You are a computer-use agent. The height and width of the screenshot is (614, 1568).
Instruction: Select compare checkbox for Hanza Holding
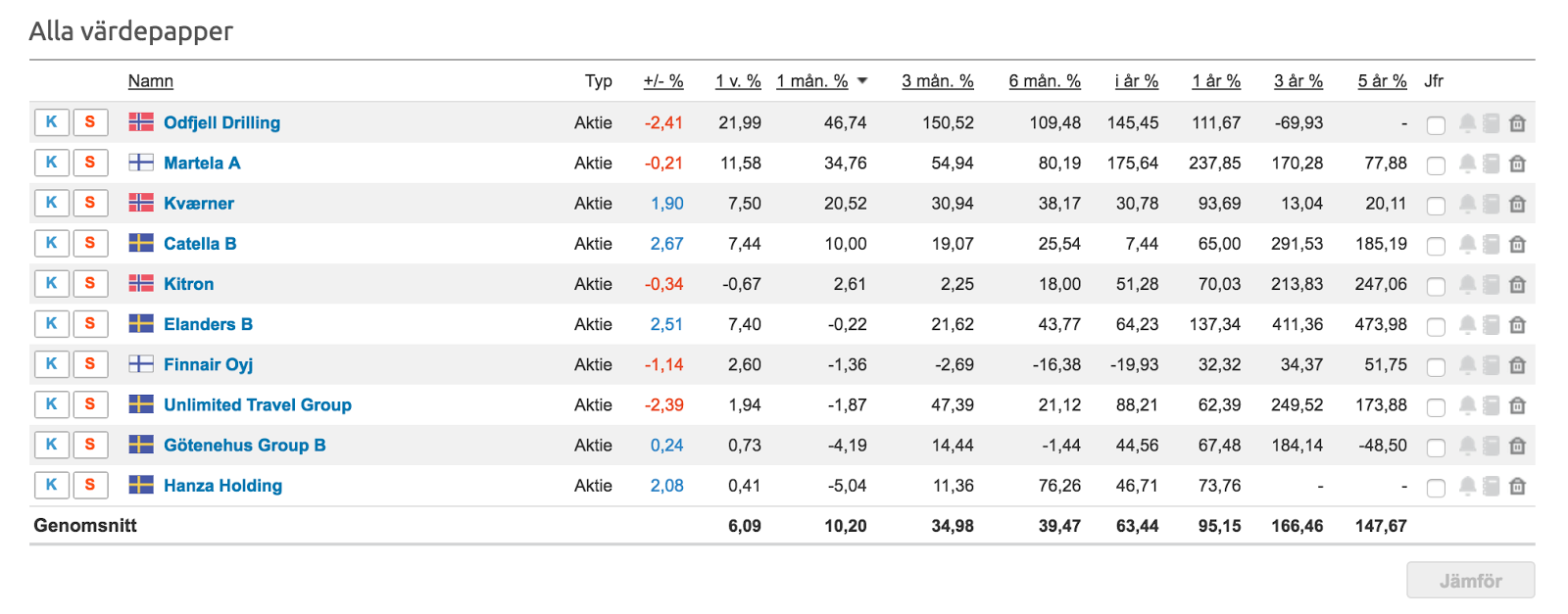point(1436,487)
